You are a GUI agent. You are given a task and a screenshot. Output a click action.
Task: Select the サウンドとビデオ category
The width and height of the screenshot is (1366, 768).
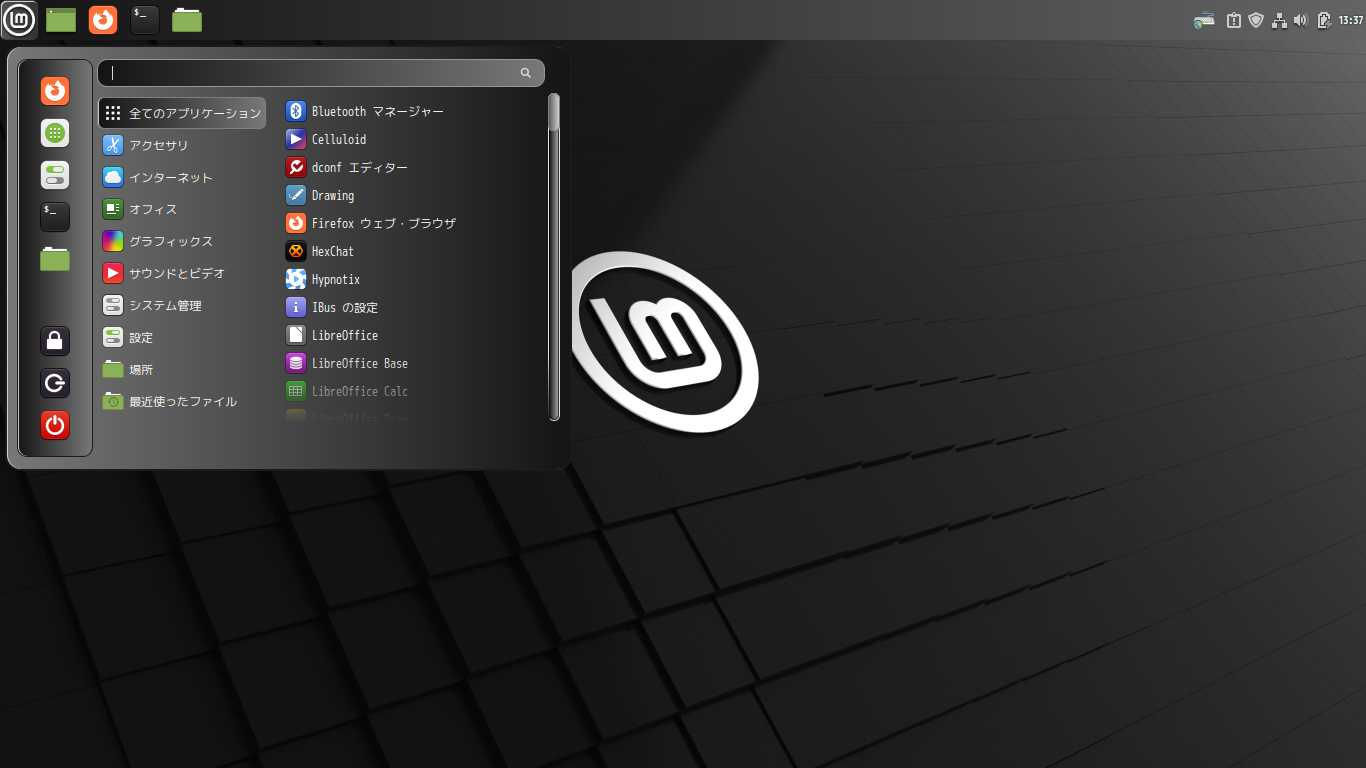click(x=182, y=273)
